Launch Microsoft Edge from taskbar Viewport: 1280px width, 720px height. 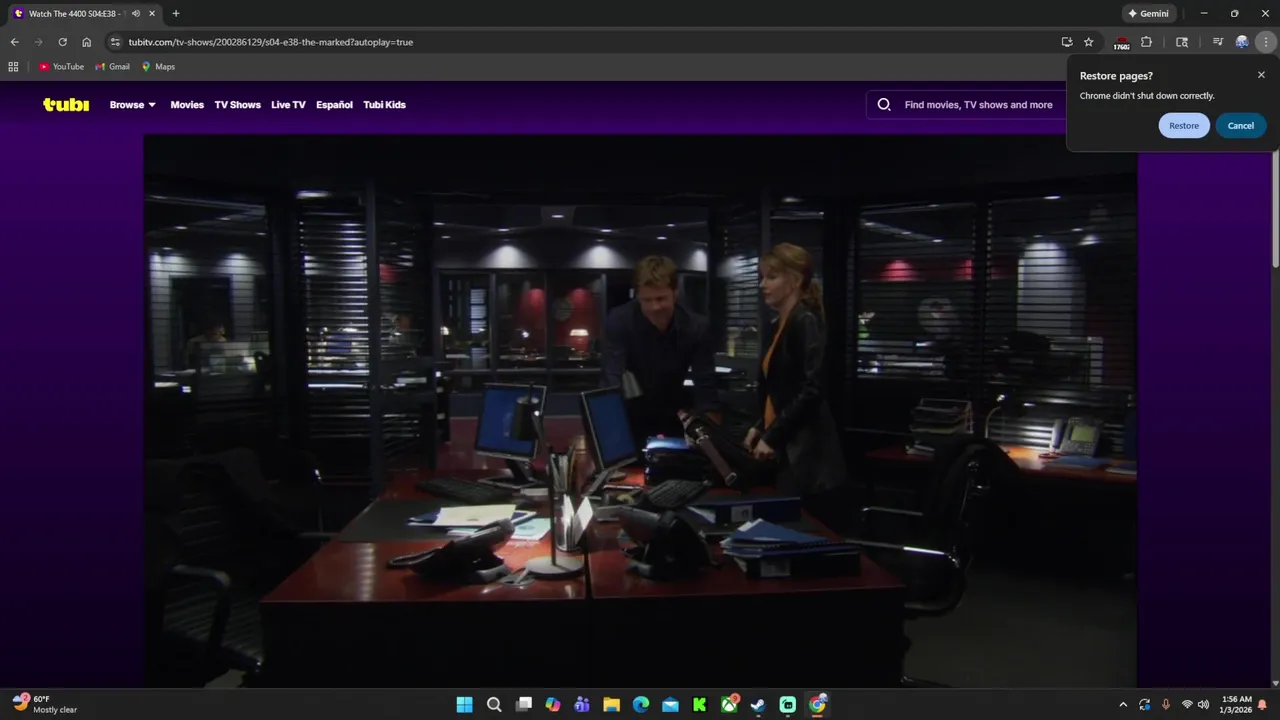click(x=641, y=704)
